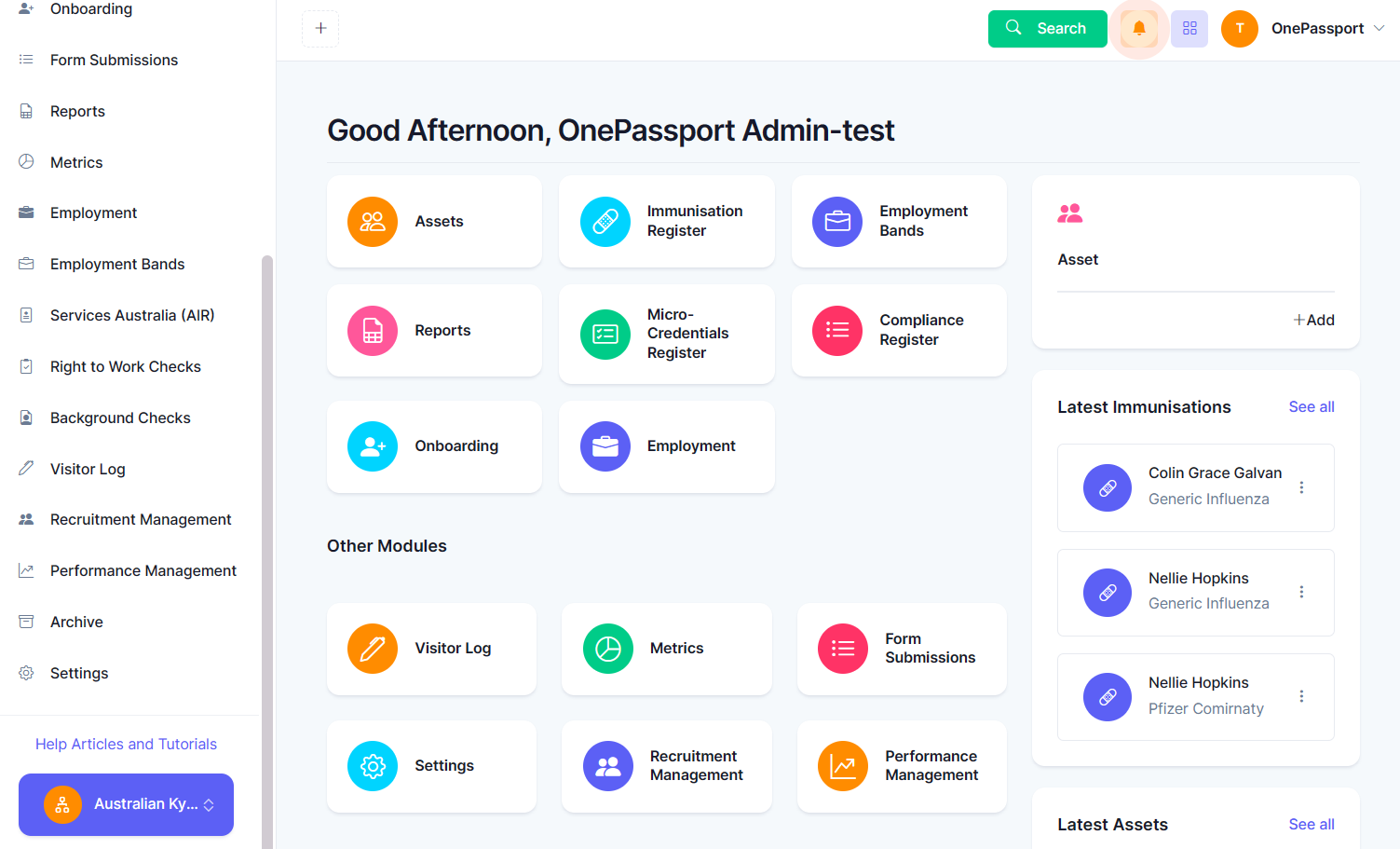
Task: Click the 'Generic Influenza' text under Colin Grace Galvan
Action: pyautogui.click(x=1208, y=499)
